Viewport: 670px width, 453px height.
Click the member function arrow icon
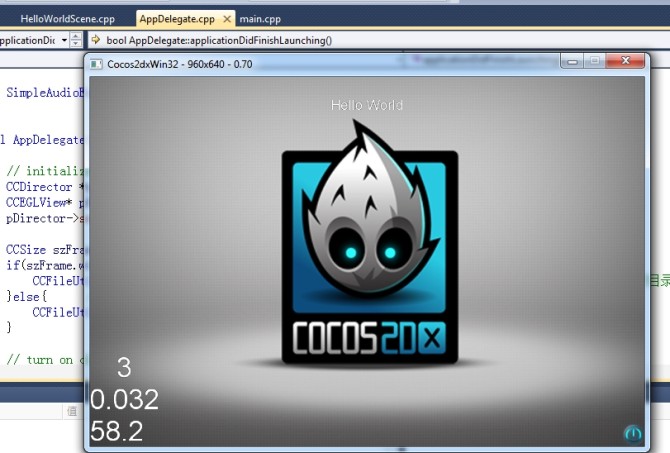(x=96, y=40)
